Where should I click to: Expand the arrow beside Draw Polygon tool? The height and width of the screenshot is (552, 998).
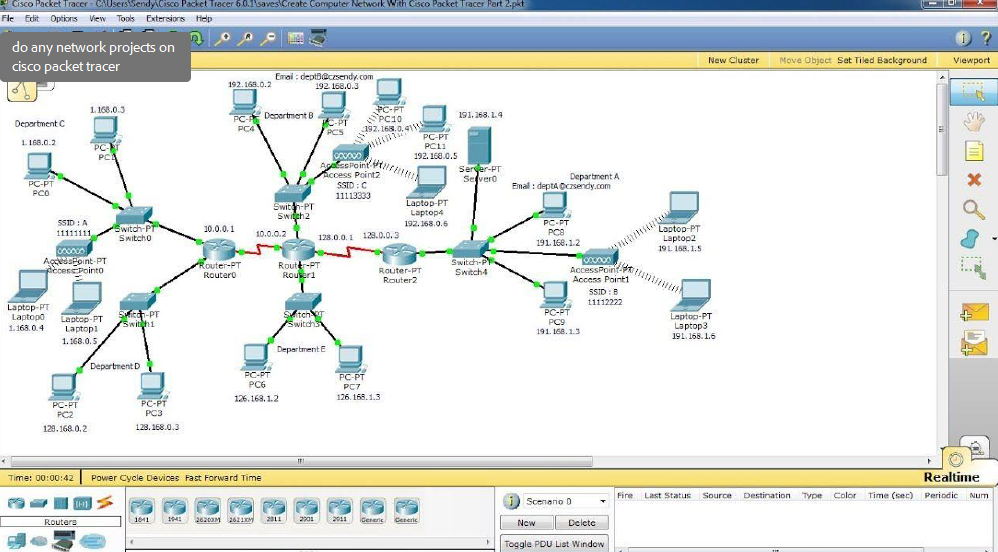(994, 239)
